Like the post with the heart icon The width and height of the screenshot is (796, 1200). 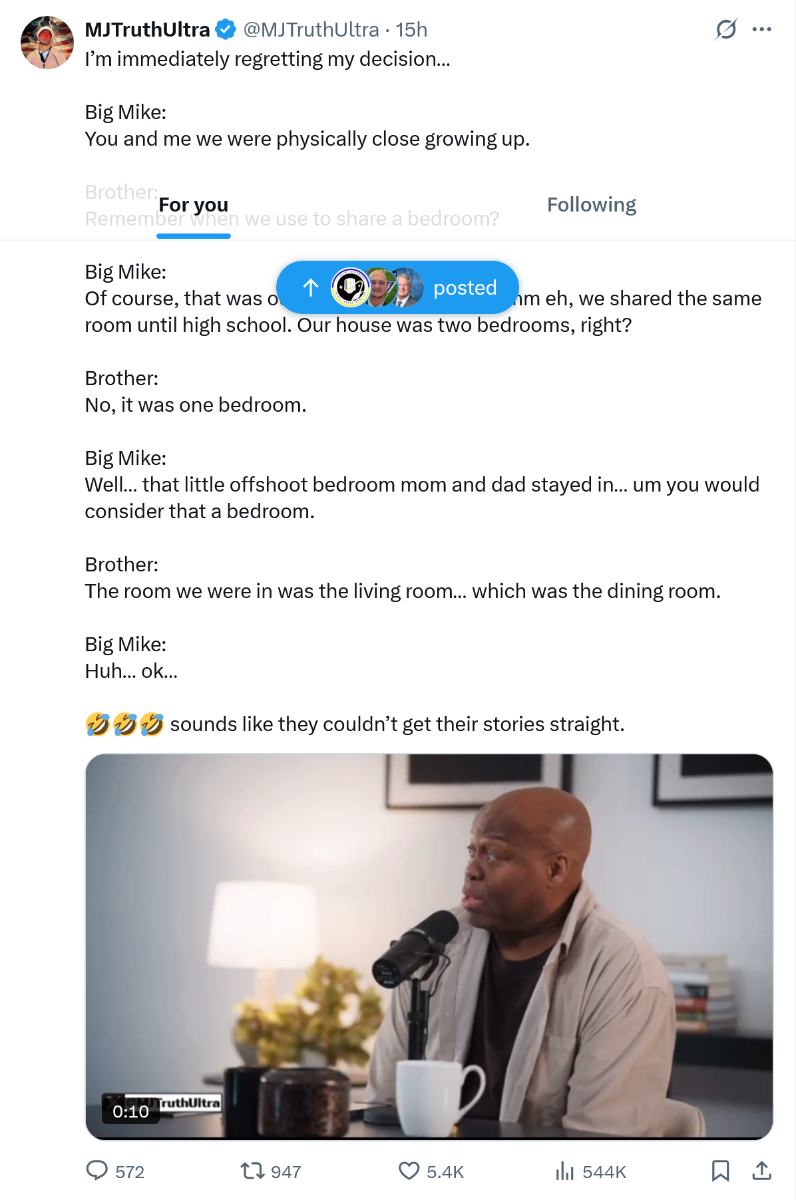[x=409, y=1170]
